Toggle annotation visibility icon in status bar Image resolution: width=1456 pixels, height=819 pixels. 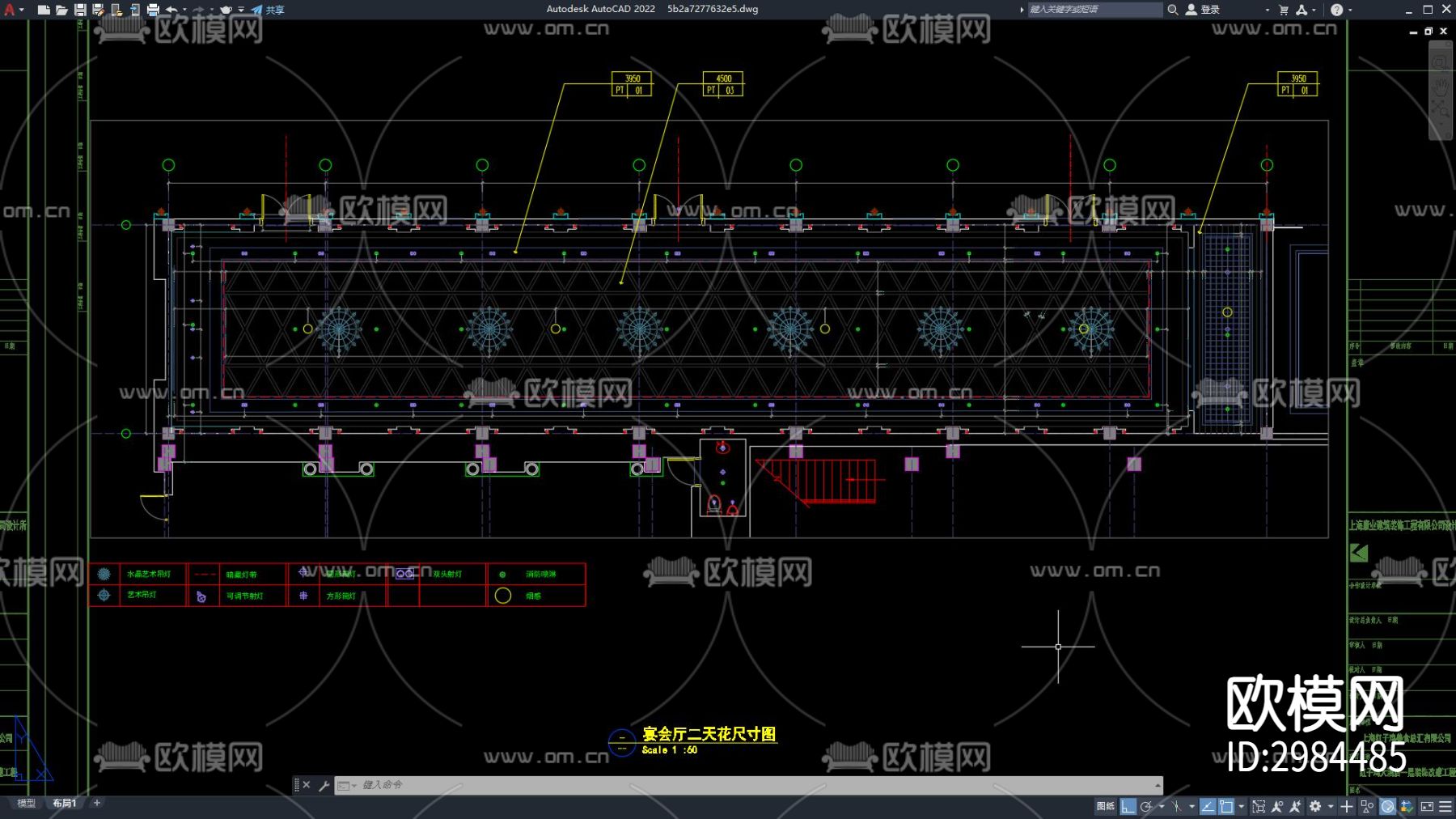(x=1277, y=806)
